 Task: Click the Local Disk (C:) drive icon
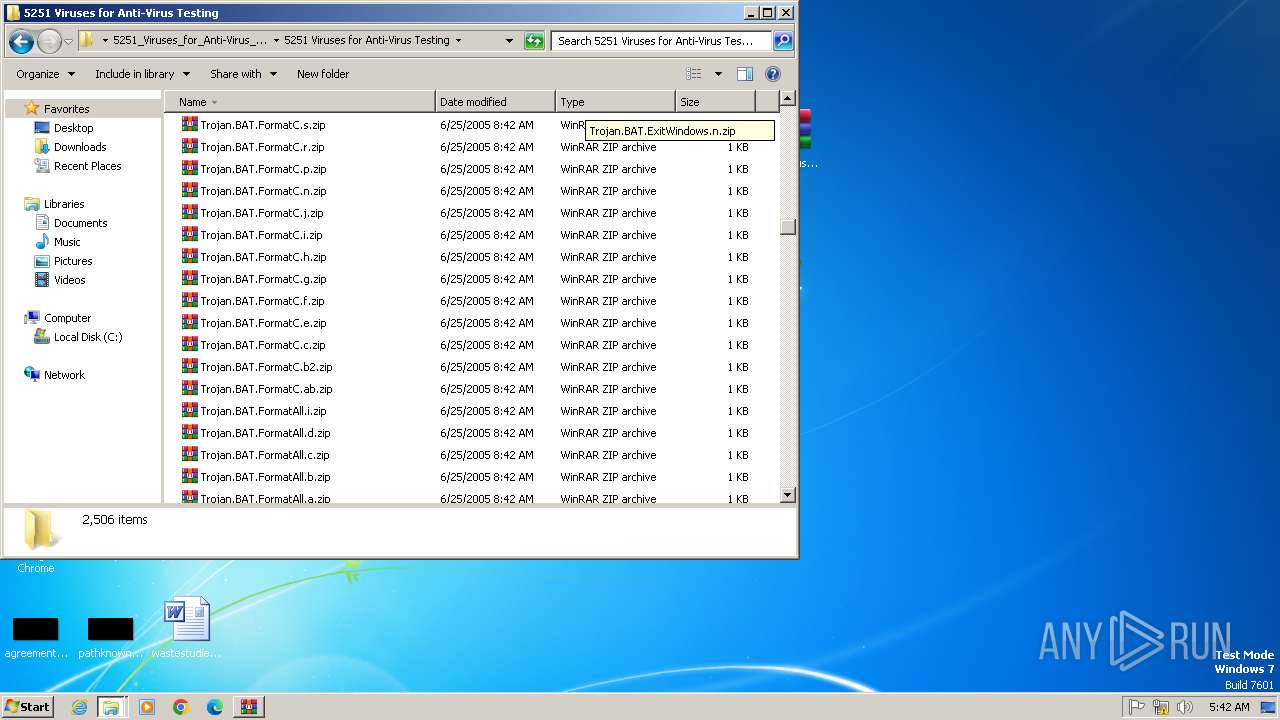(x=42, y=337)
